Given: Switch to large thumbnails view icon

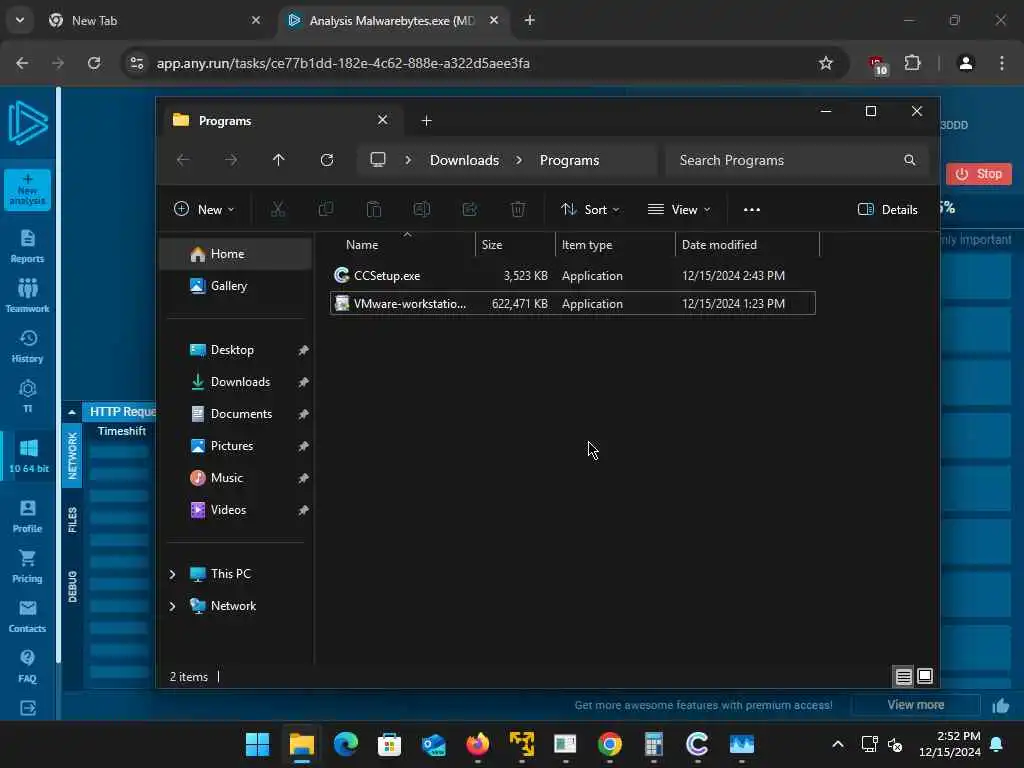Looking at the screenshot, I should pos(925,677).
